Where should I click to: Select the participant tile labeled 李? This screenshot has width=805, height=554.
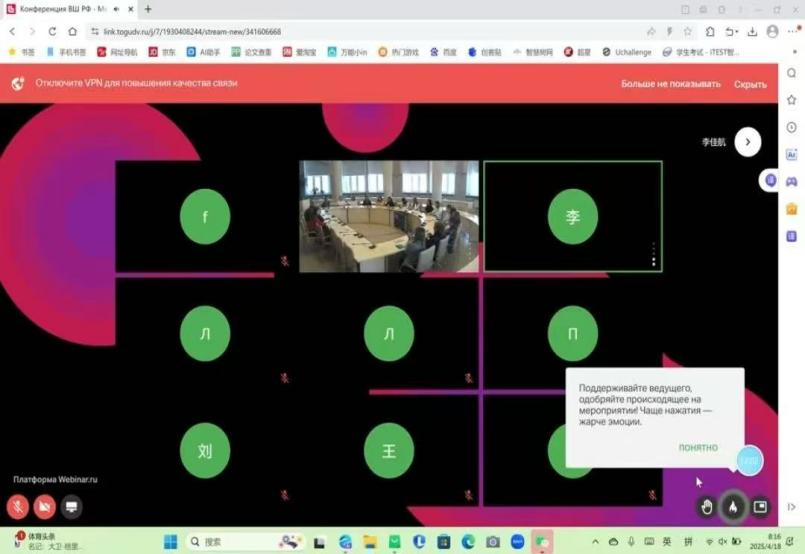(x=573, y=216)
